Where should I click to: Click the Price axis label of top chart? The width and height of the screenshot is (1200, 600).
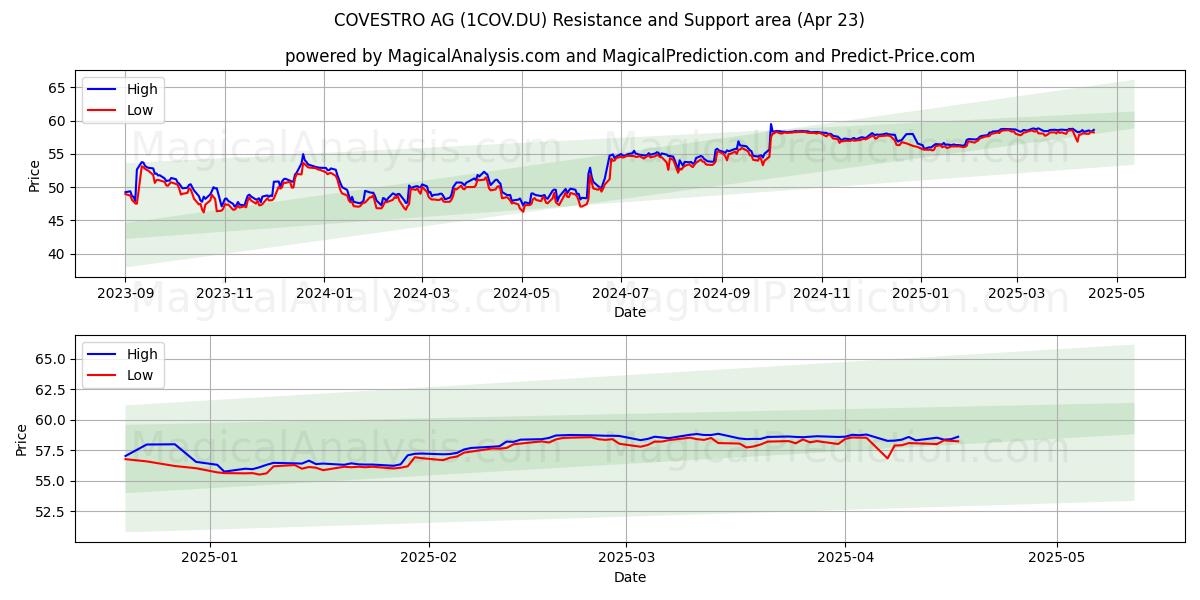[x=34, y=175]
